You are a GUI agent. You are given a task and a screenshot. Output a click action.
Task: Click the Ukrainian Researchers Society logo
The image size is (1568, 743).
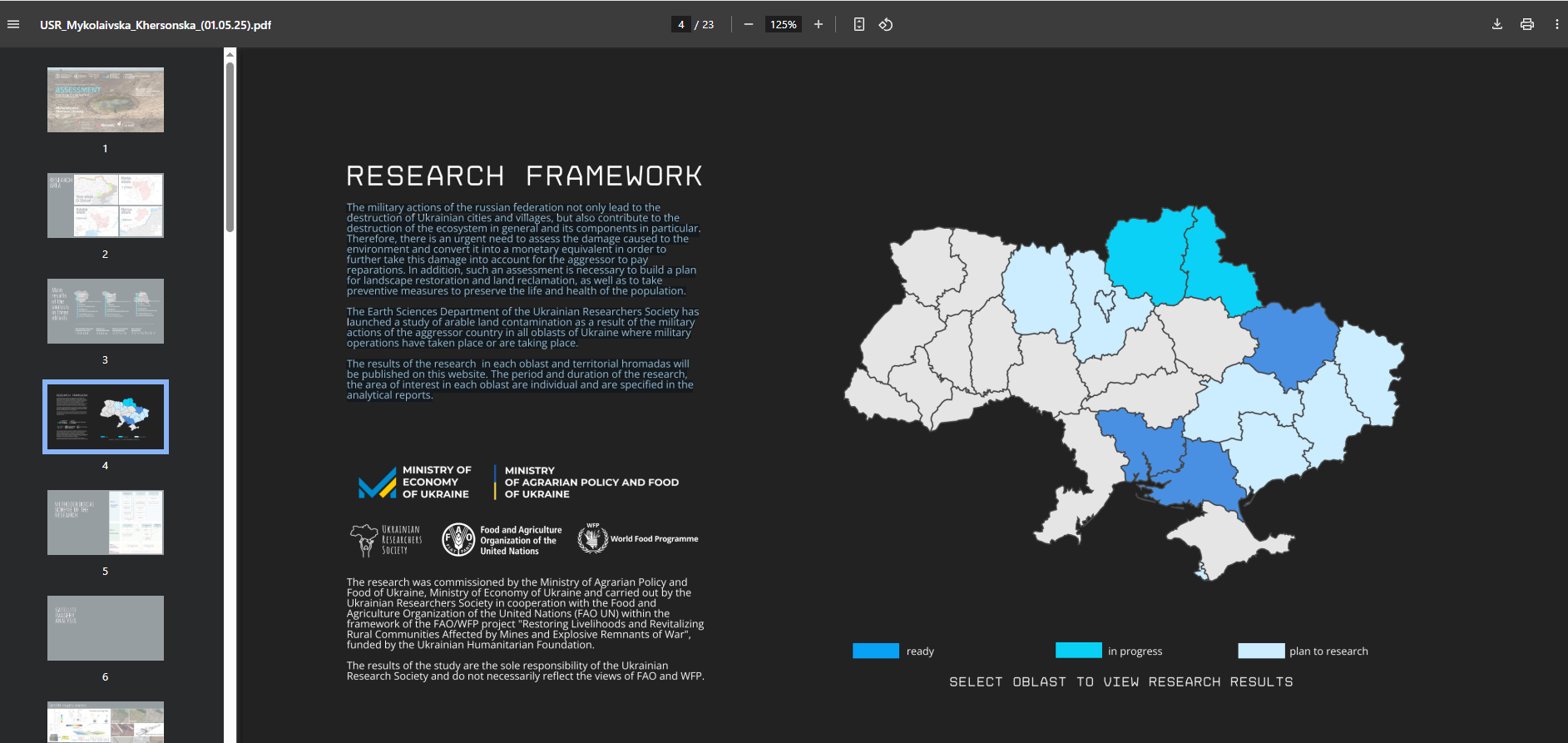pyautogui.click(x=387, y=540)
